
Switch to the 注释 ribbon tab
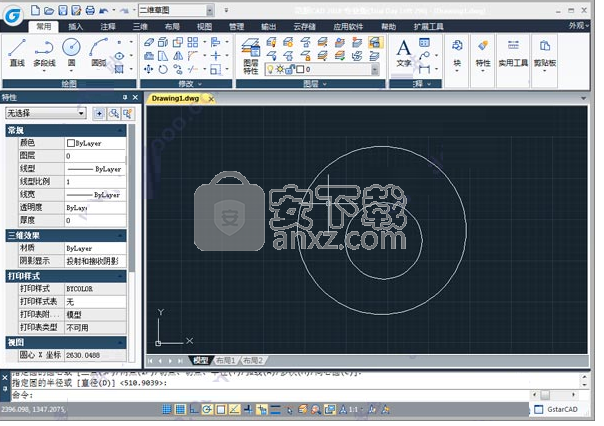(x=108, y=26)
